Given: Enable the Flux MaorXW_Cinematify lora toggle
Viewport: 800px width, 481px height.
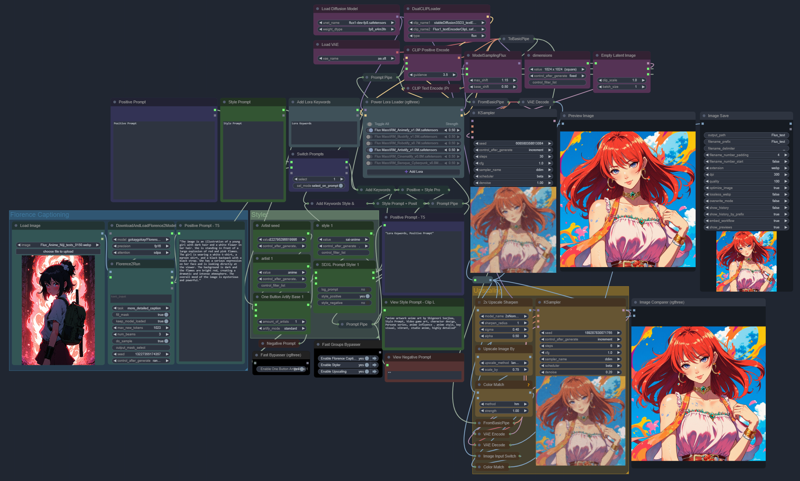Looking at the screenshot, I should (x=370, y=157).
